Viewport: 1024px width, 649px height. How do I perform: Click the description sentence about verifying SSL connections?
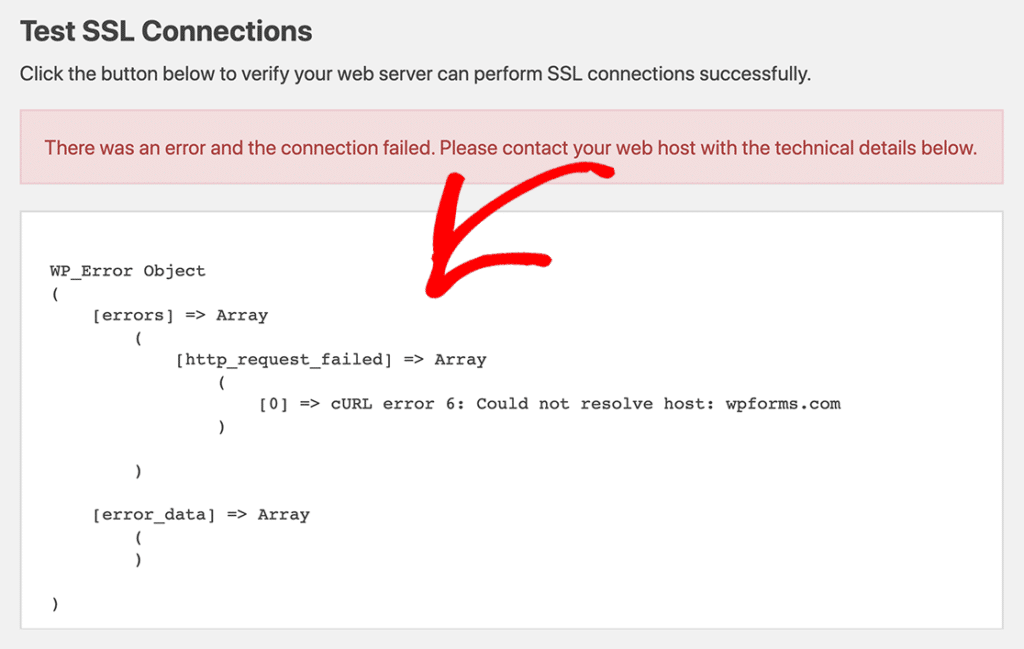pyautogui.click(x=414, y=74)
